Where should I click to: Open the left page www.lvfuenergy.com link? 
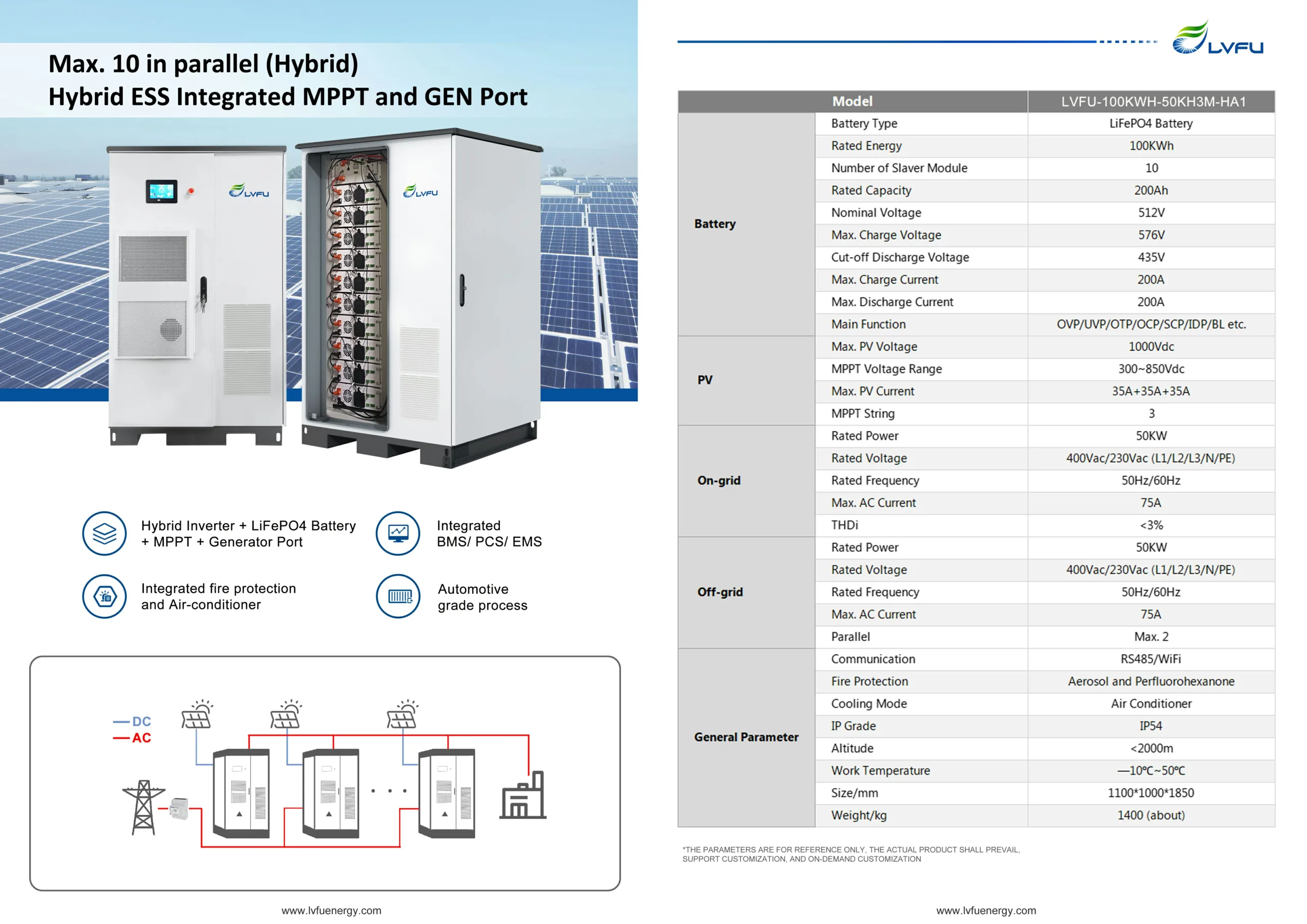coord(331,910)
